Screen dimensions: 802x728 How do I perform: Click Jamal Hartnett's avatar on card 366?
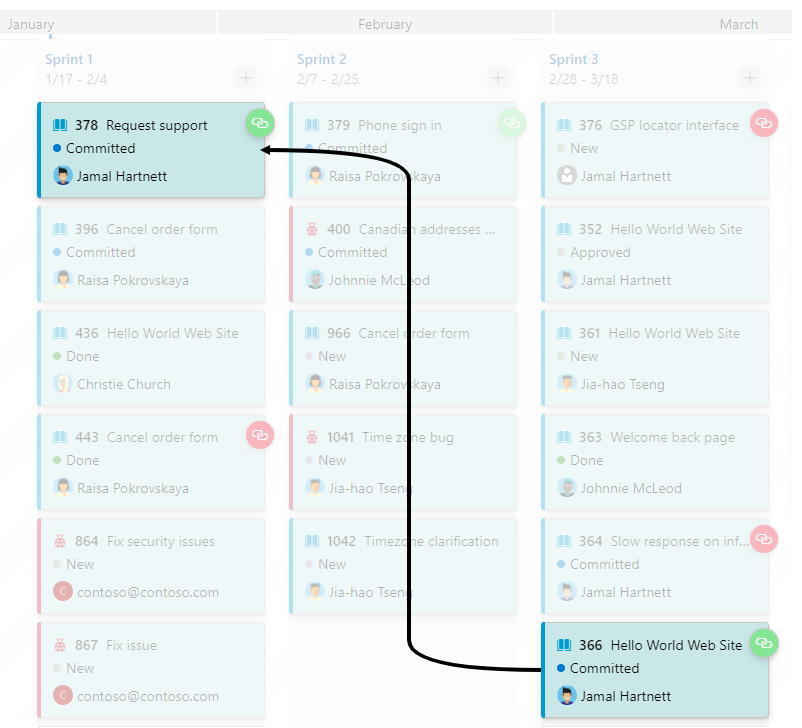(567, 696)
